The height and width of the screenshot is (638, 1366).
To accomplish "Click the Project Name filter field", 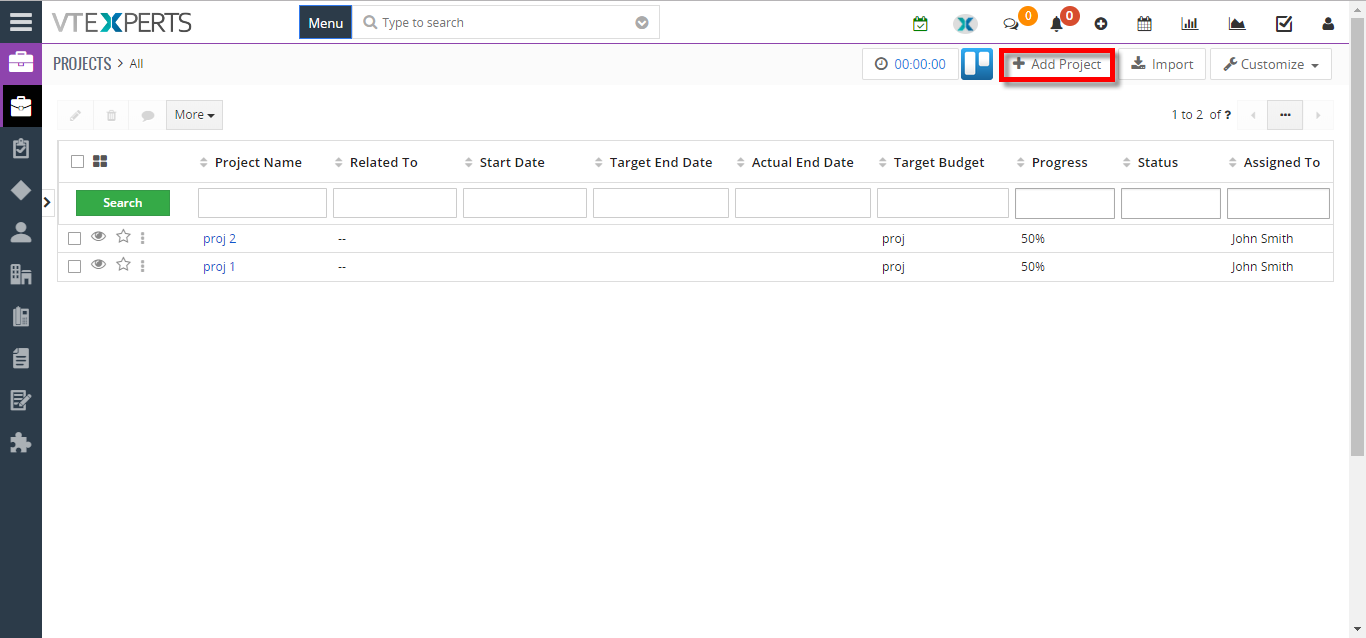I will tap(262, 203).
